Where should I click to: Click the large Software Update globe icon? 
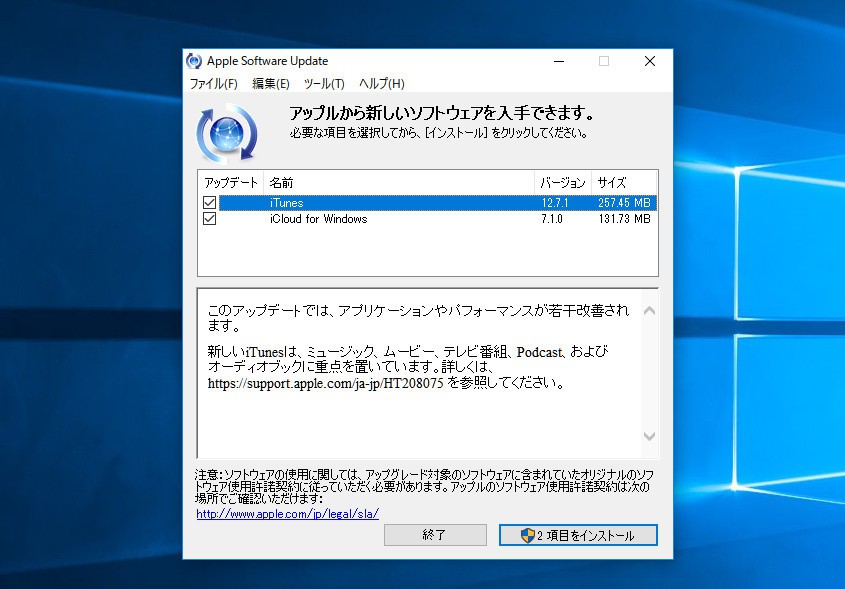pyautogui.click(x=227, y=133)
